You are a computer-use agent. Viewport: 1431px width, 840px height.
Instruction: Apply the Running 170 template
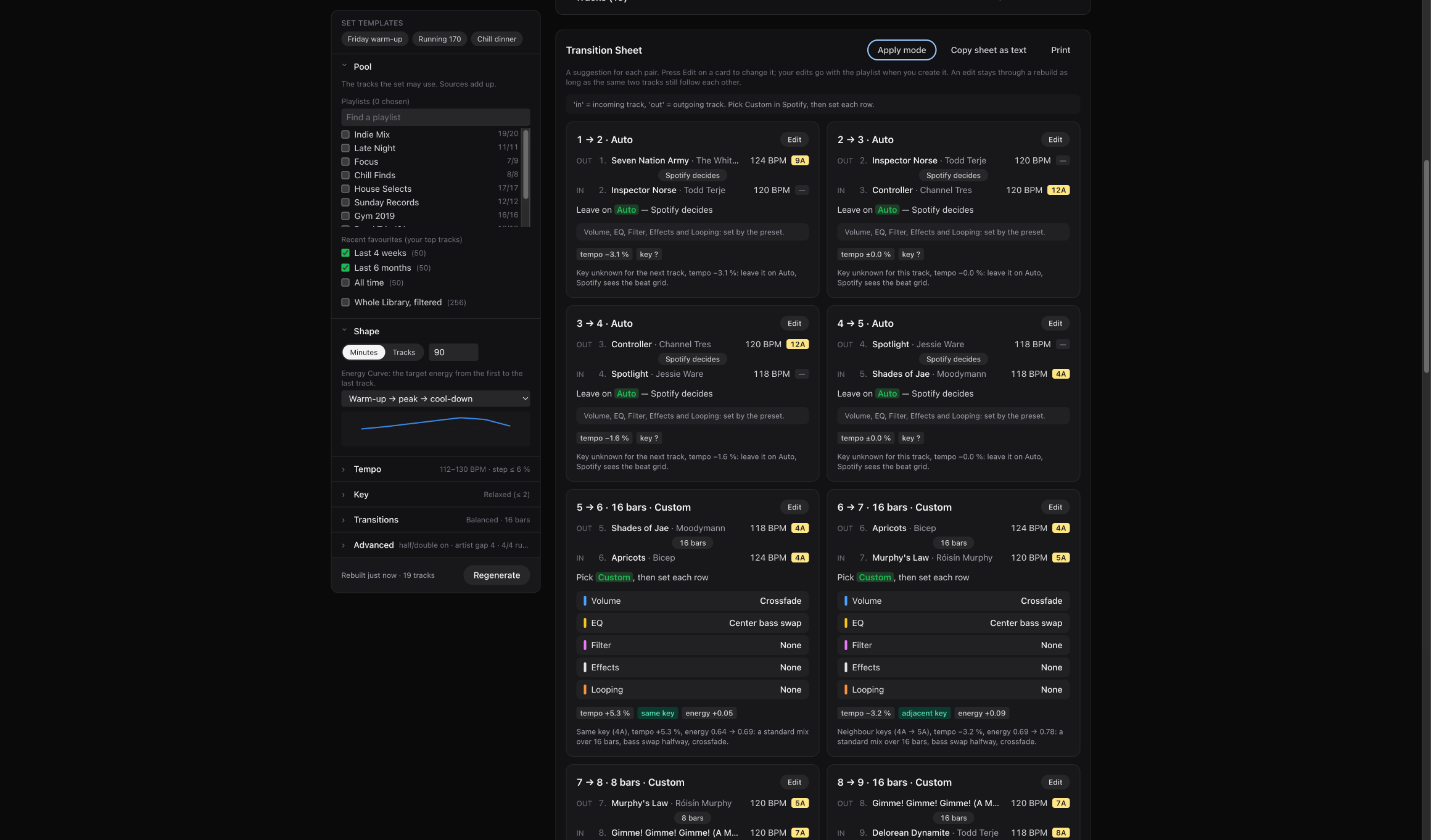(x=440, y=39)
